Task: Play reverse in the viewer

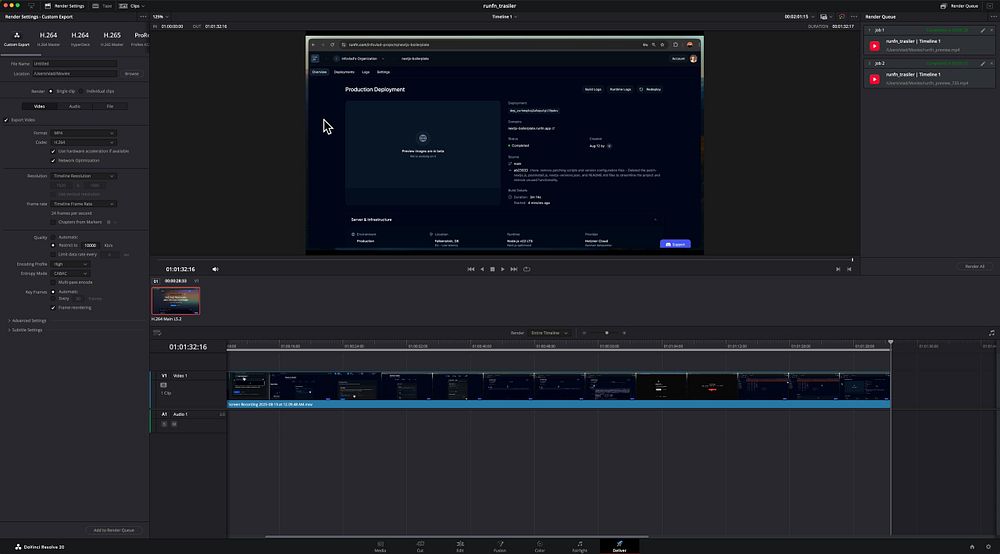Action: pyautogui.click(x=482, y=269)
